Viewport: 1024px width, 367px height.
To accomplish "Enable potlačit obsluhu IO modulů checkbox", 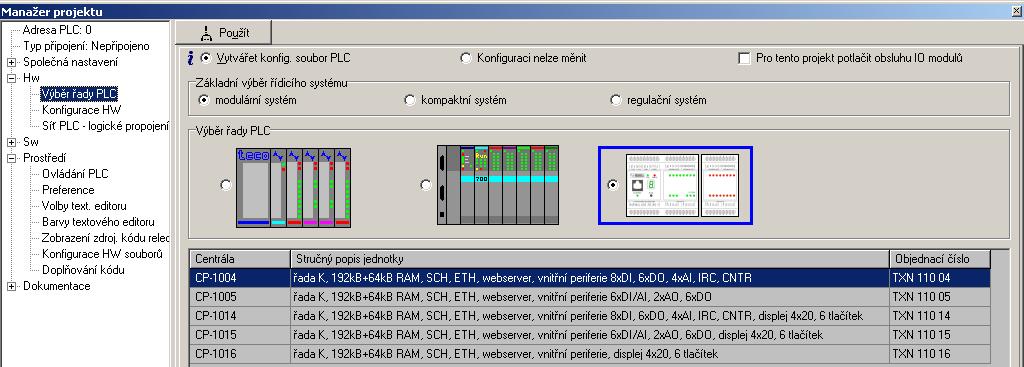I will [x=744, y=58].
